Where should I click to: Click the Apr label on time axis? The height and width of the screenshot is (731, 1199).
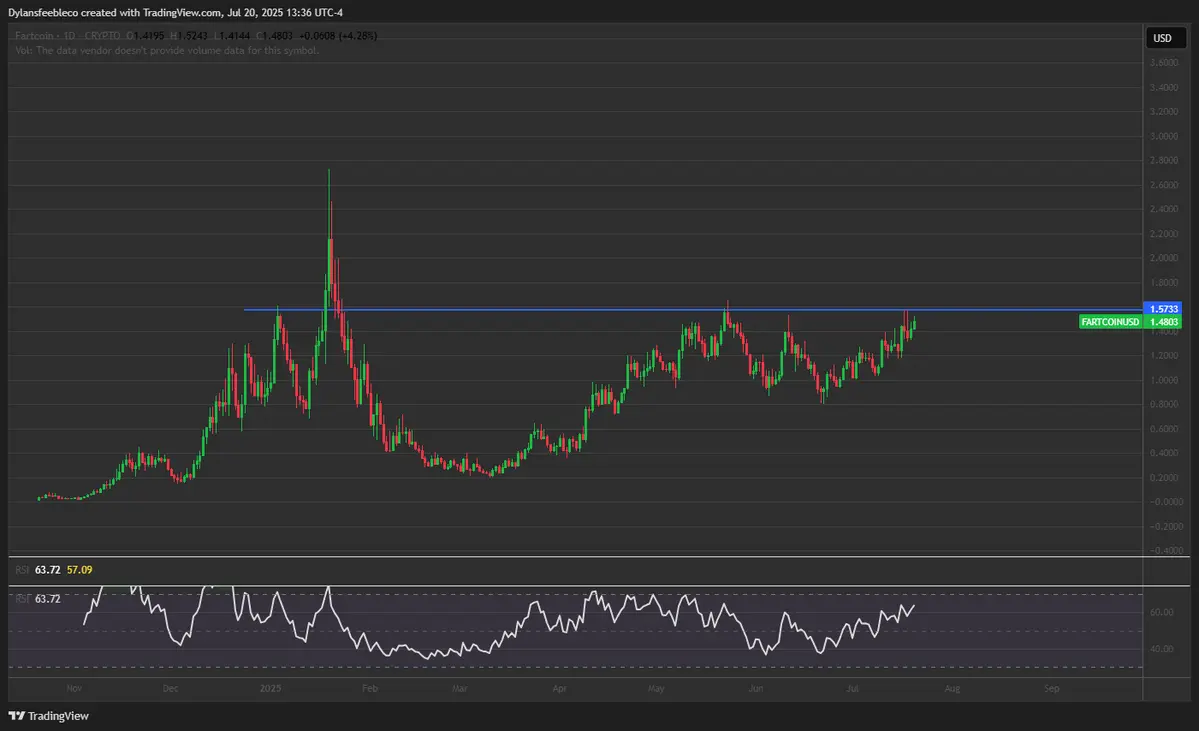click(560, 688)
